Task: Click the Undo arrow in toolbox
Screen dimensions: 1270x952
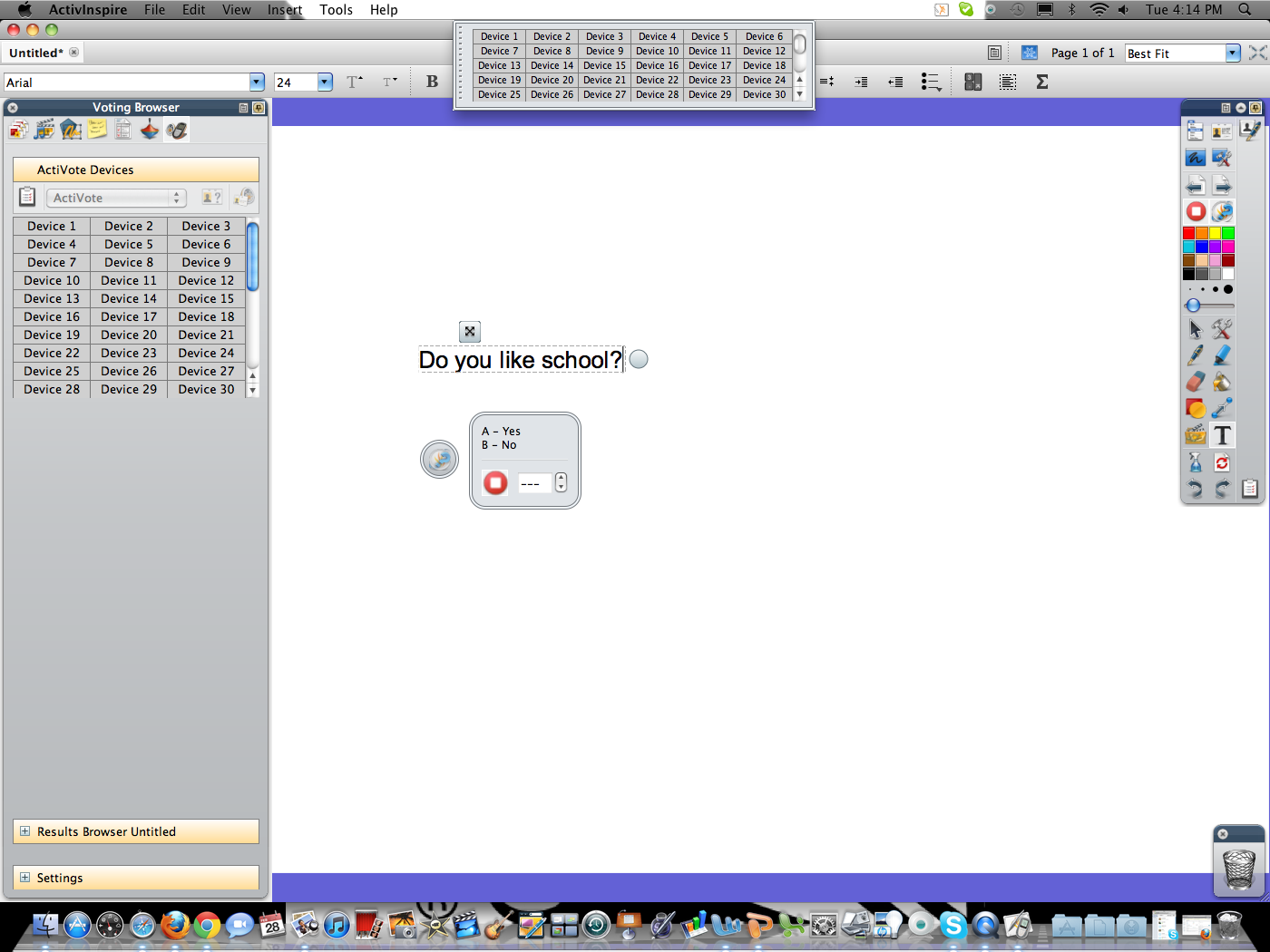Action: 1196,490
